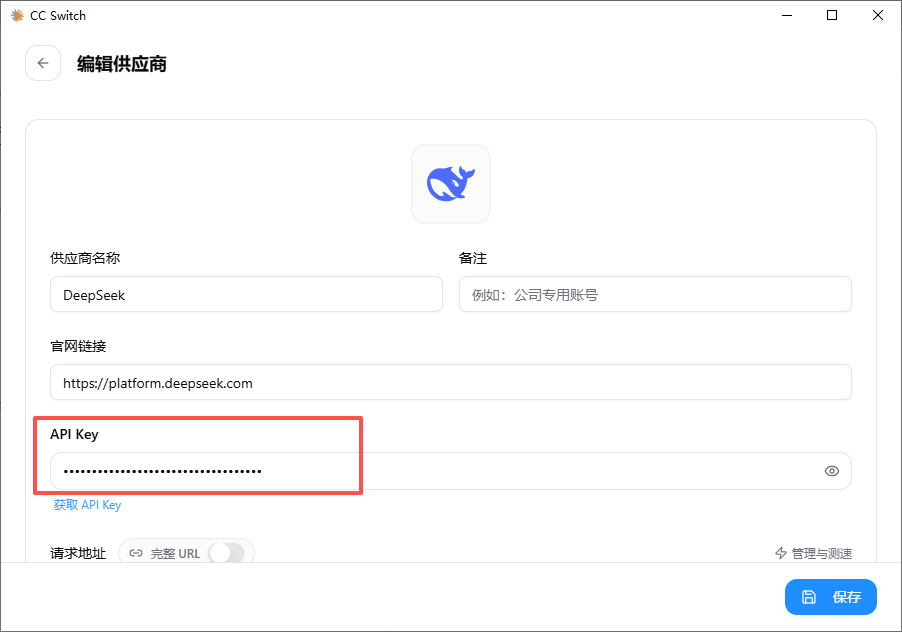Click the 保存 save button
The image size is (902, 632).
click(x=831, y=597)
